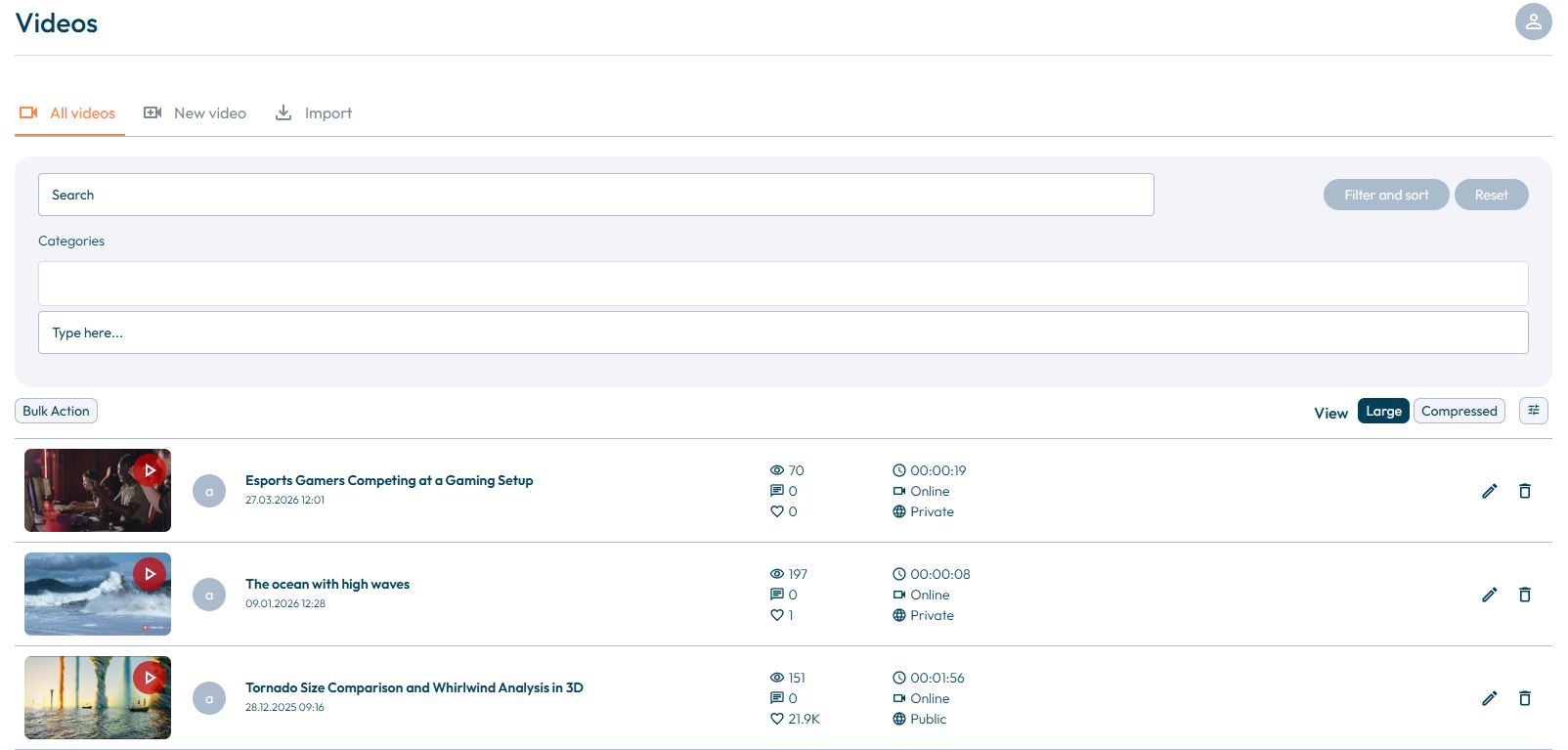Viewport: 1568px width, 750px height.
Task: Open the user profile avatar icon
Action: pyautogui.click(x=1533, y=22)
